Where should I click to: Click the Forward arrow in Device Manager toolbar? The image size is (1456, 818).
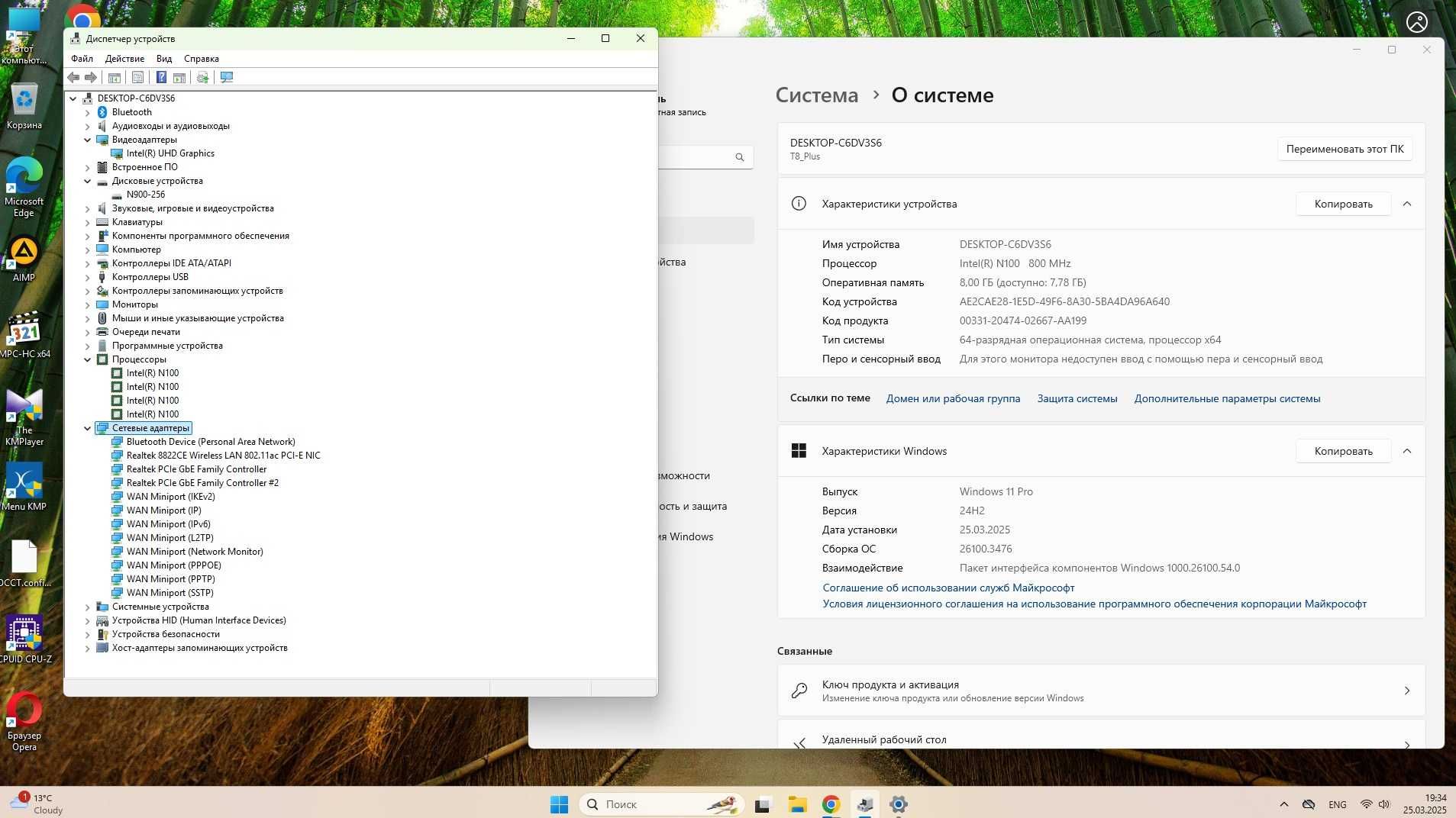[91, 77]
